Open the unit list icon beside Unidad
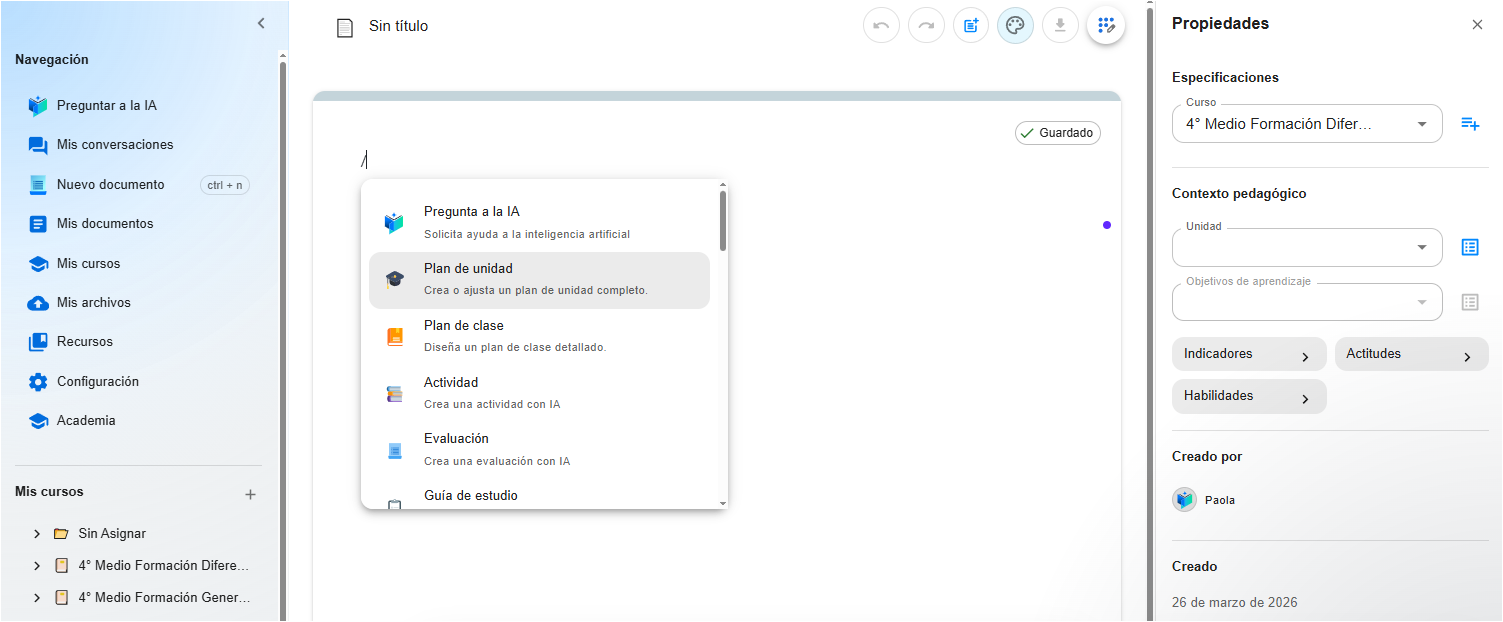This screenshot has height=622, width=1503. (x=1469, y=247)
